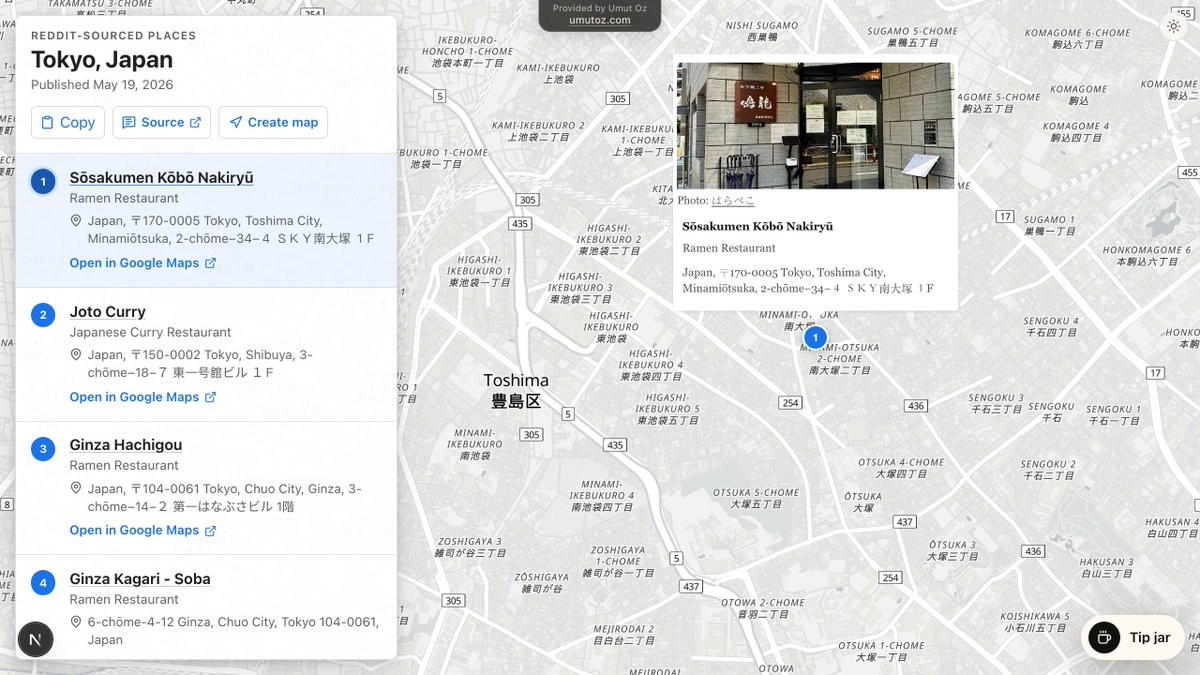Image resolution: width=1200 pixels, height=675 pixels.
Task: Click the Ōtsuka 大塚 map label
Action: tap(862, 502)
